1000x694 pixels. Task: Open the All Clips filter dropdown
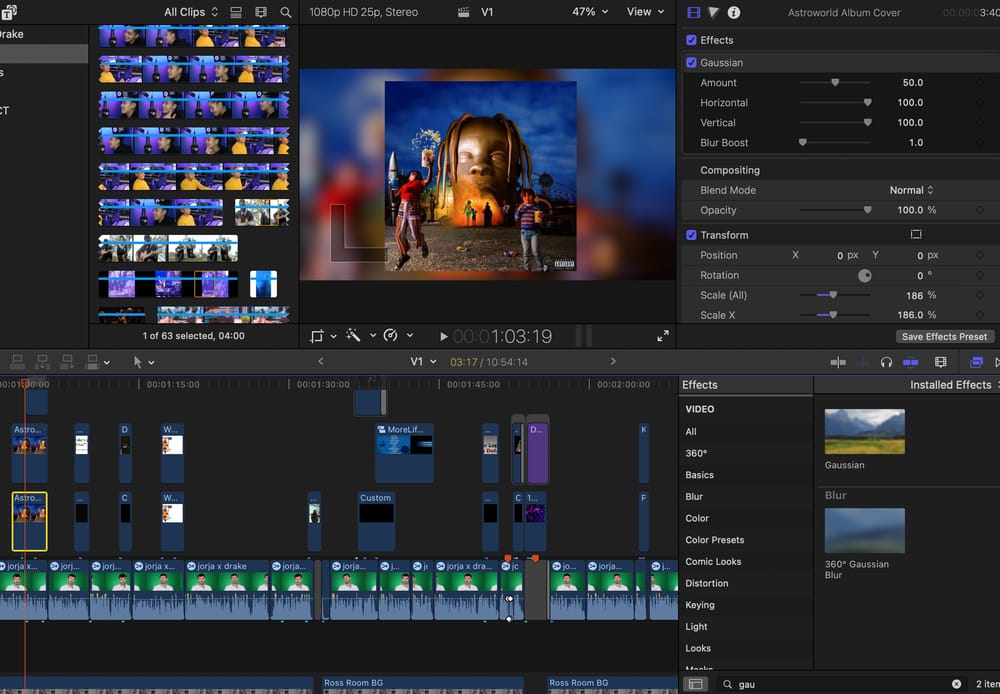pos(191,12)
